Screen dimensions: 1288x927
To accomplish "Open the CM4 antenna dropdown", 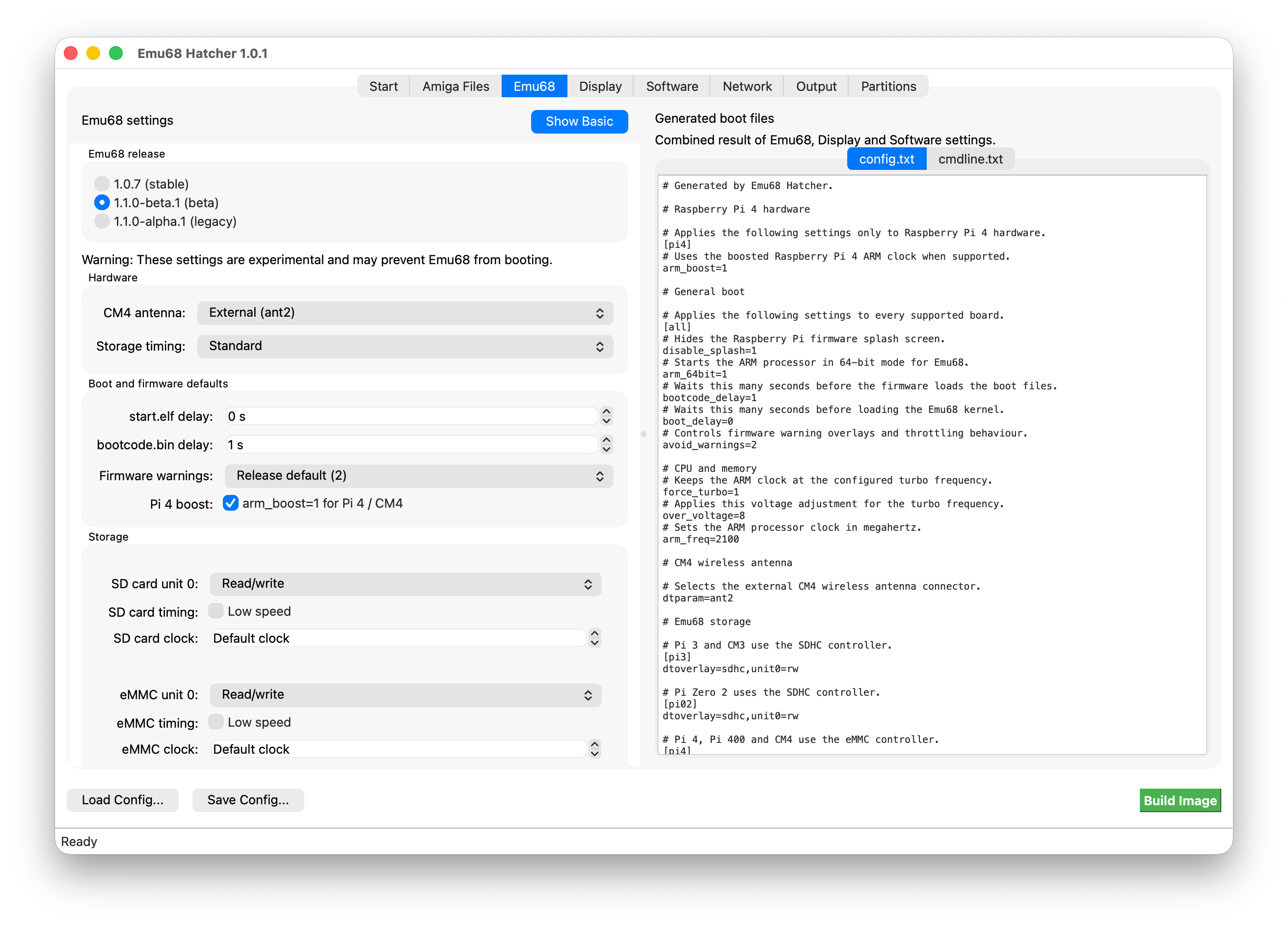I will click(405, 313).
